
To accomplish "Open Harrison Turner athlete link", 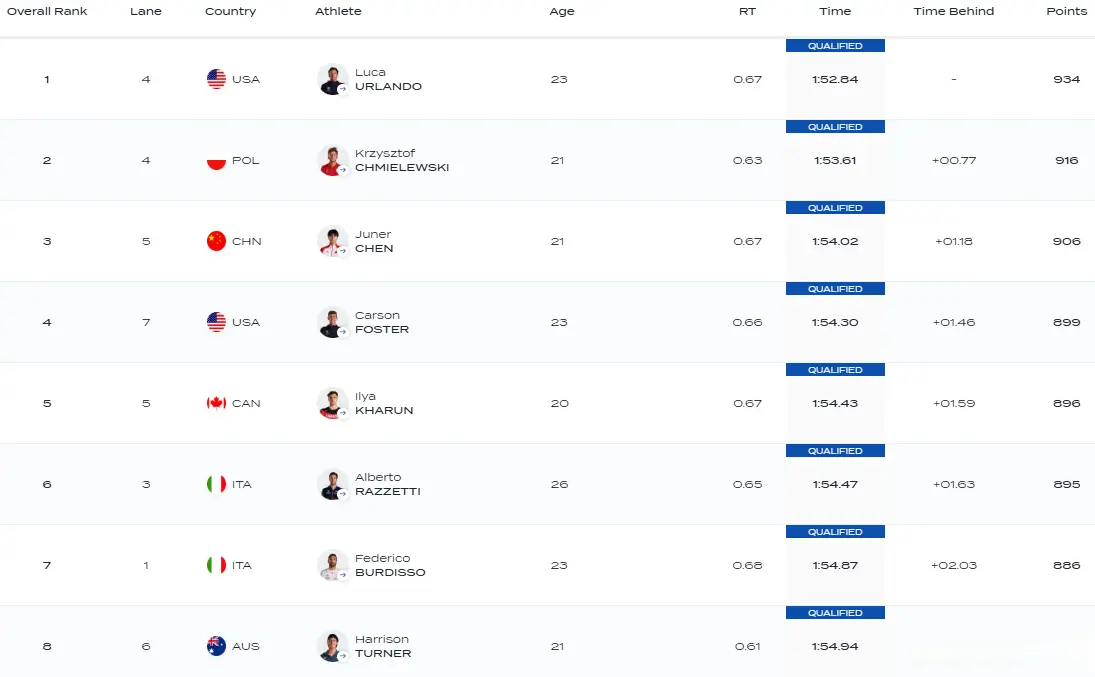I will 383,646.
